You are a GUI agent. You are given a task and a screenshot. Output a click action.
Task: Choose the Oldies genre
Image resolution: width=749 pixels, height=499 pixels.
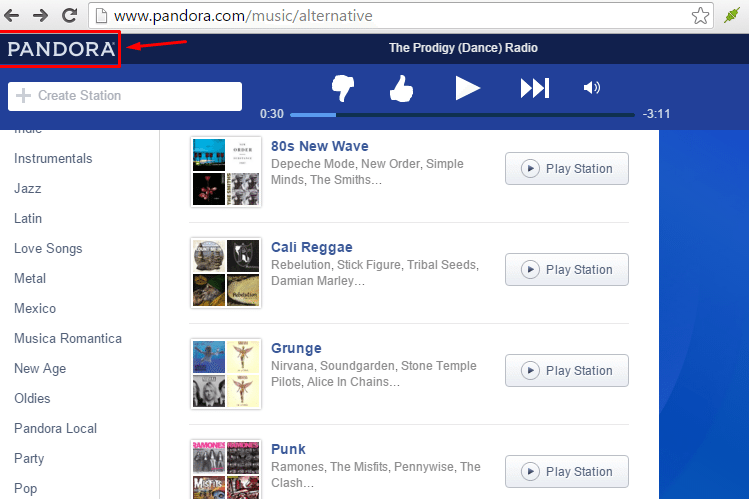point(32,398)
